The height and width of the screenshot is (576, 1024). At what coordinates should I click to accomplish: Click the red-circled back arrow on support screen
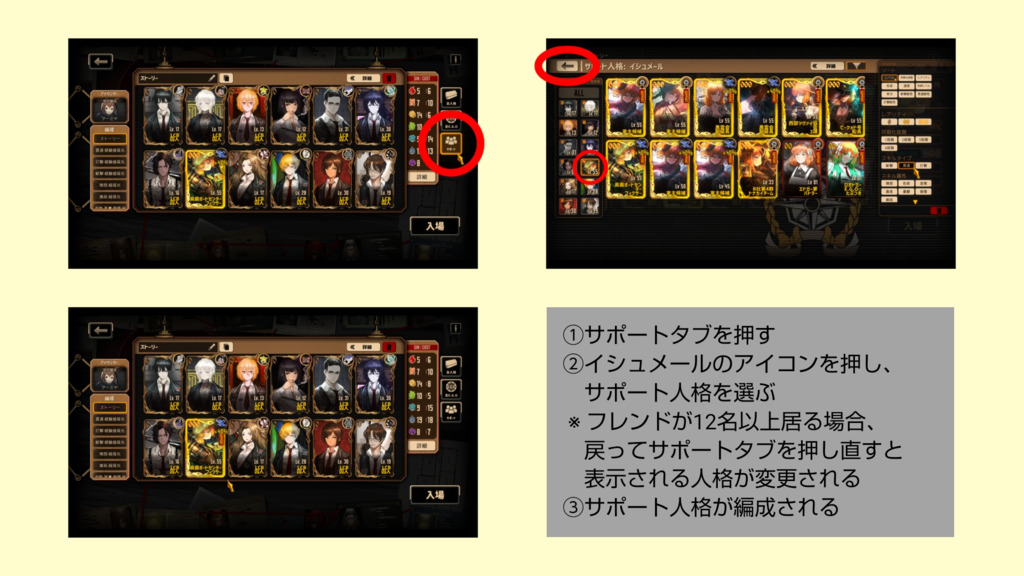coord(567,66)
